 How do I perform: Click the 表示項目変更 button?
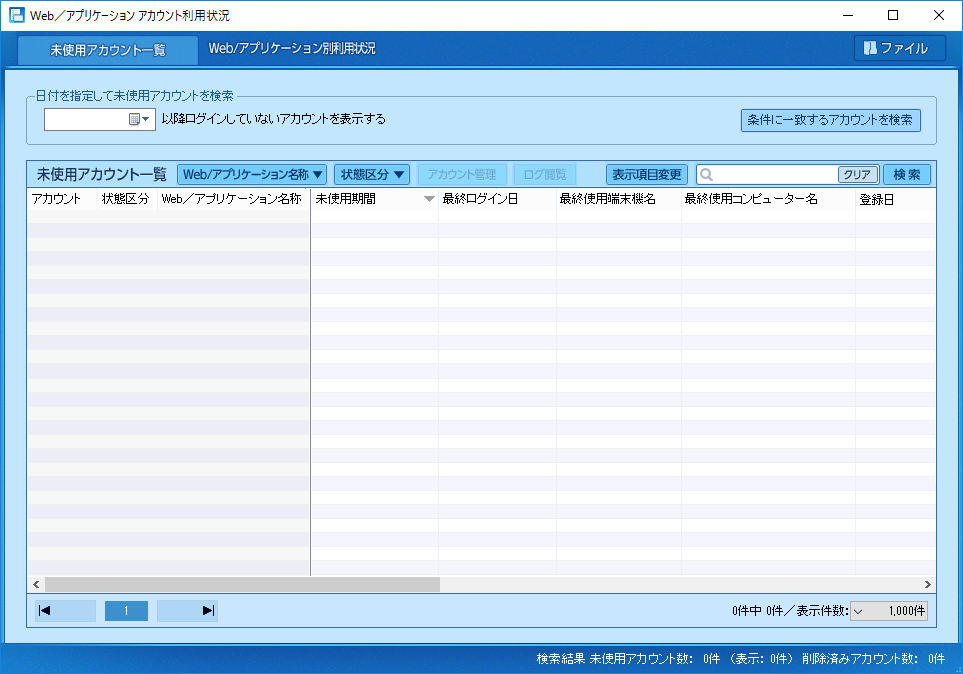pyautogui.click(x=647, y=174)
